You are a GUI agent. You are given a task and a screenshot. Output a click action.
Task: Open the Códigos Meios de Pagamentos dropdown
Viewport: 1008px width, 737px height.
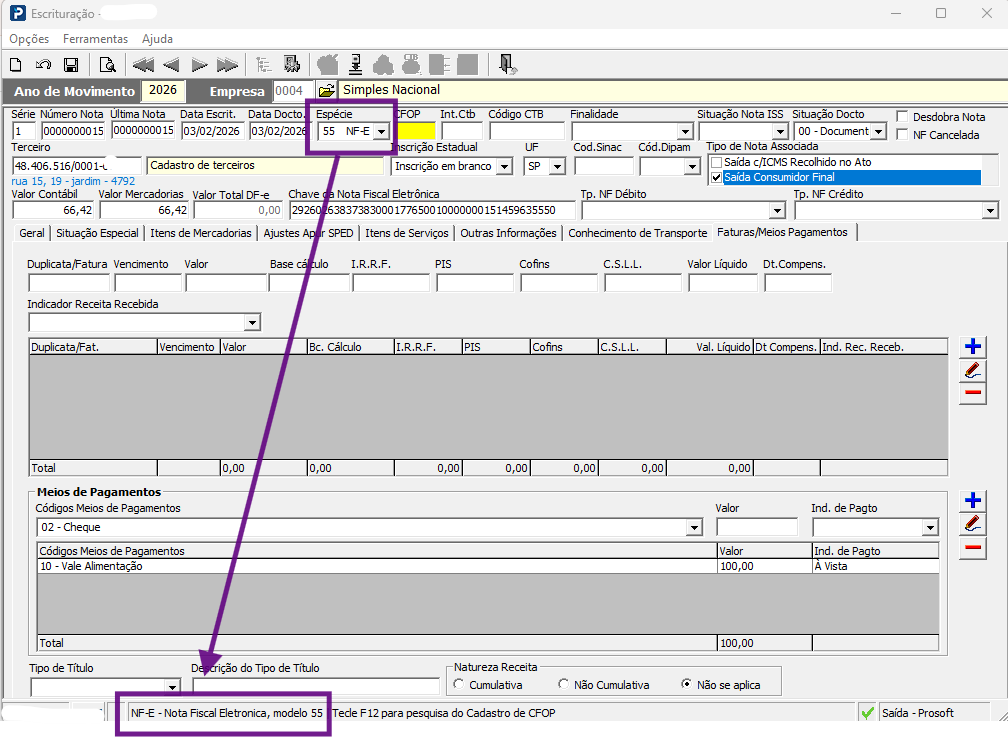694,528
